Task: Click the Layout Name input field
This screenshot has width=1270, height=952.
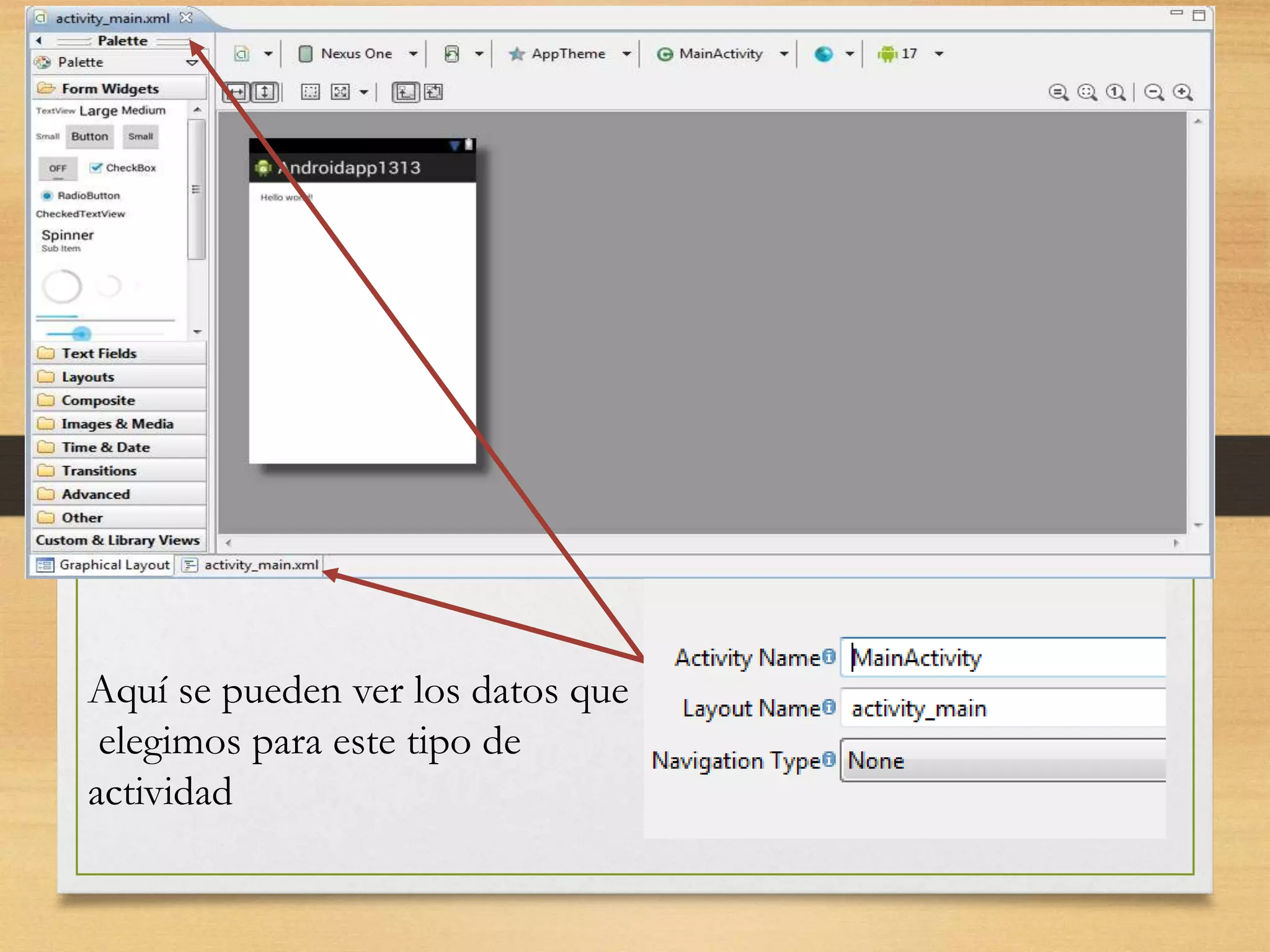Action: click(1003, 707)
